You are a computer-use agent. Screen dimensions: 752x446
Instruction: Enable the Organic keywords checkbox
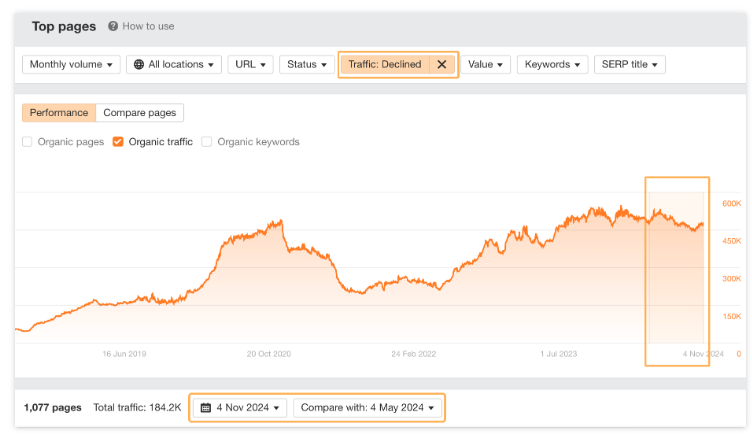207,141
